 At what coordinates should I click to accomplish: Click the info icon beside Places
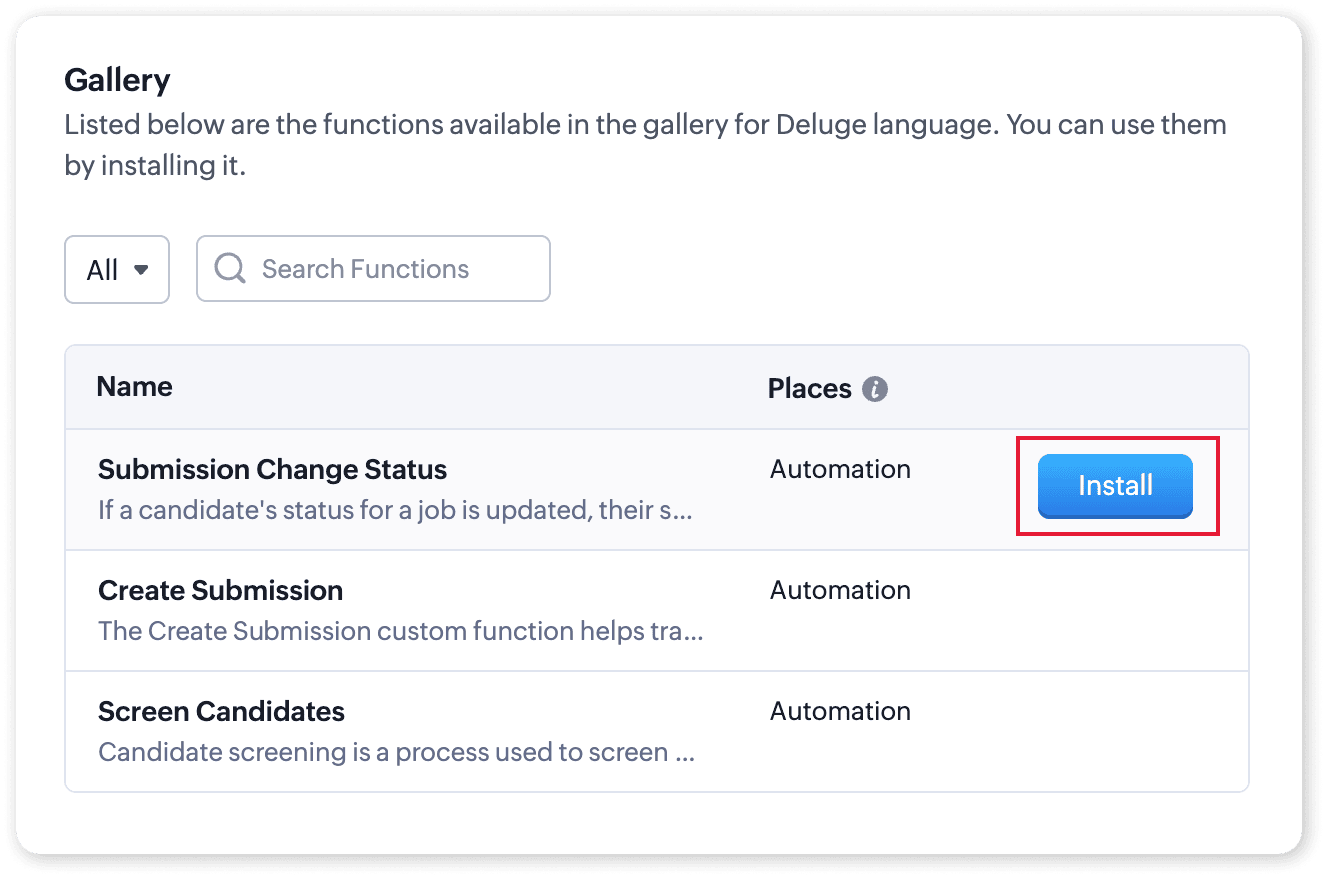[x=875, y=389]
